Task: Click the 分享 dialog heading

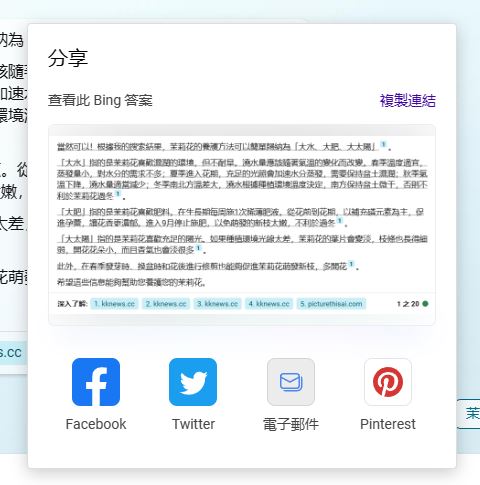Action: tap(68, 58)
